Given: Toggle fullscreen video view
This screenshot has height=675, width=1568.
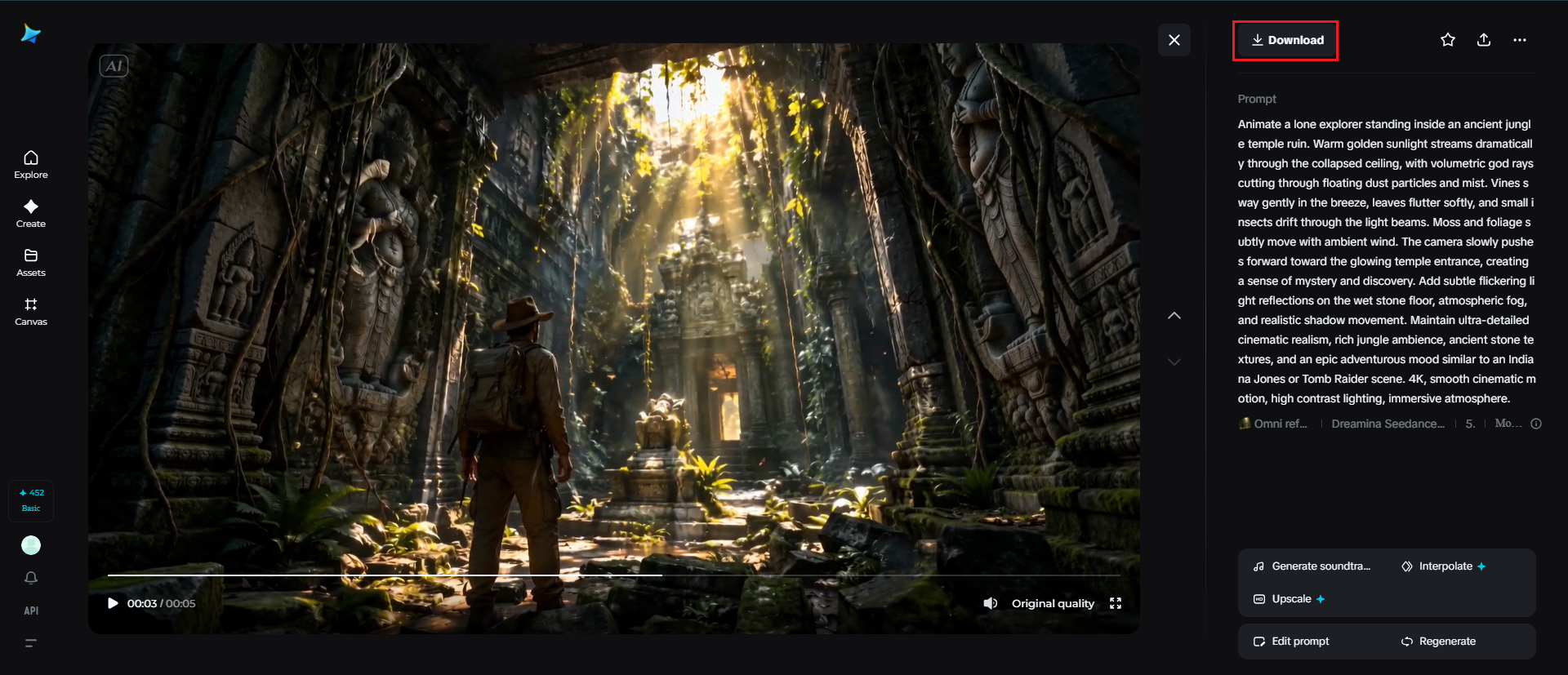Looking at the screenshot, I should click(x=1116, y=603).
